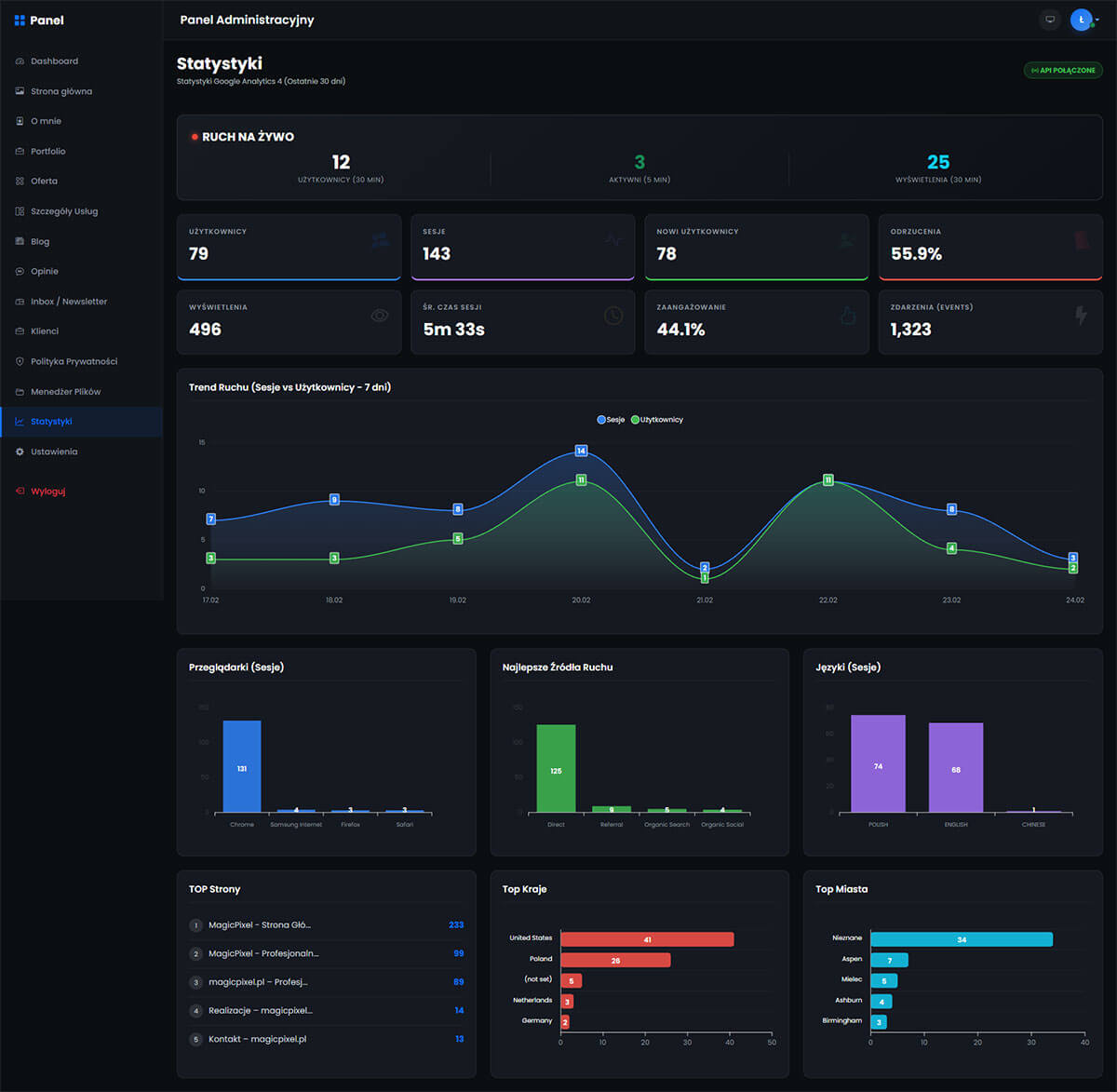Click the monitor icon in the top bar
This screenshot has height=1092, width=1117.
[1049, 19]
